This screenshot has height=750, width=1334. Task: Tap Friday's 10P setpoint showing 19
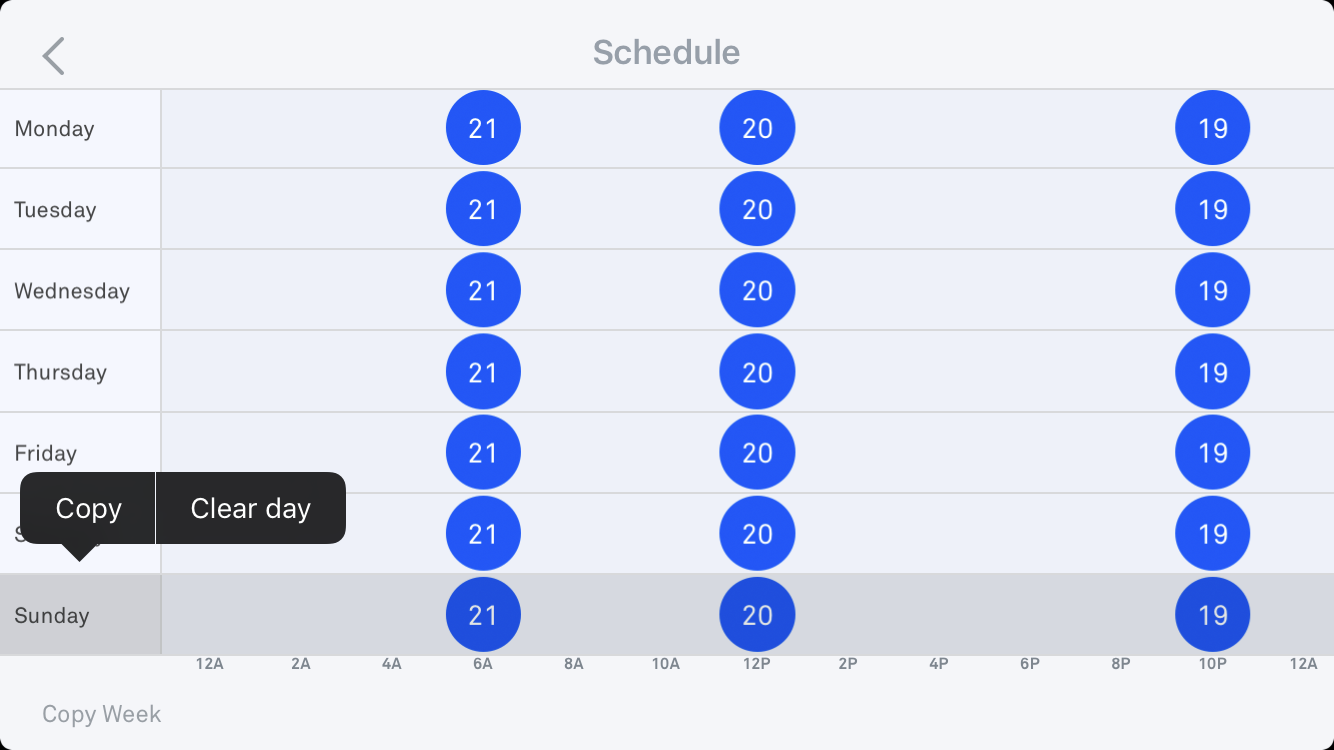click(1212, 453)
